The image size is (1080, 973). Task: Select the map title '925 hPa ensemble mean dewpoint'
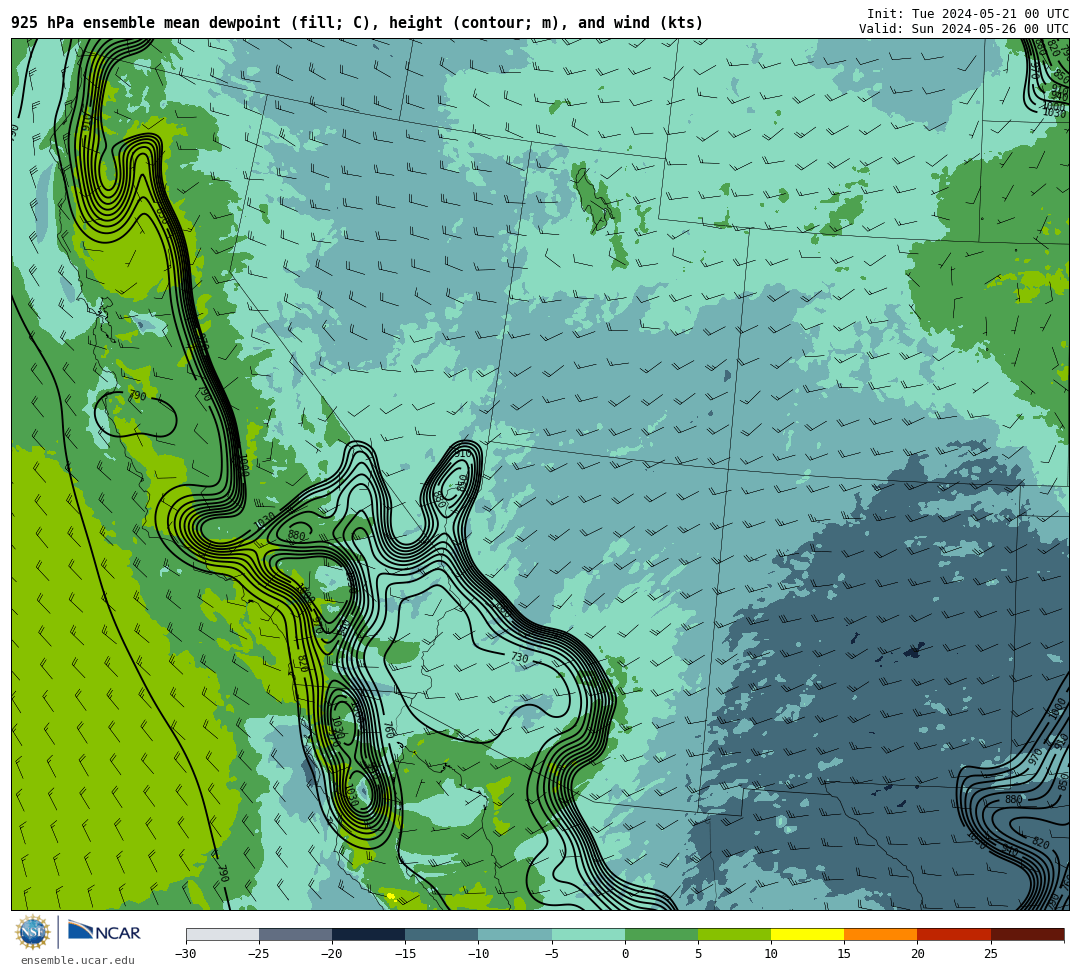pos(146,23)
